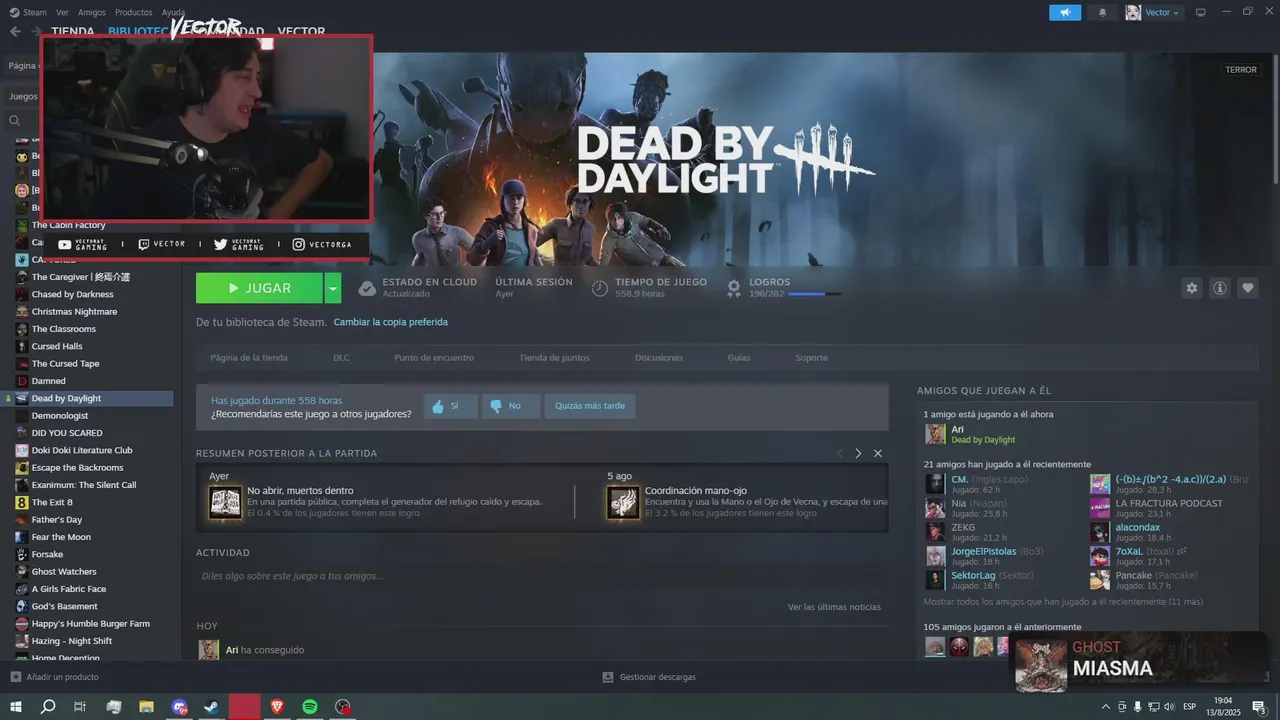Open Gestionar descargas
The width and height of the screenshot is (1280, 720).
point(650,677)
